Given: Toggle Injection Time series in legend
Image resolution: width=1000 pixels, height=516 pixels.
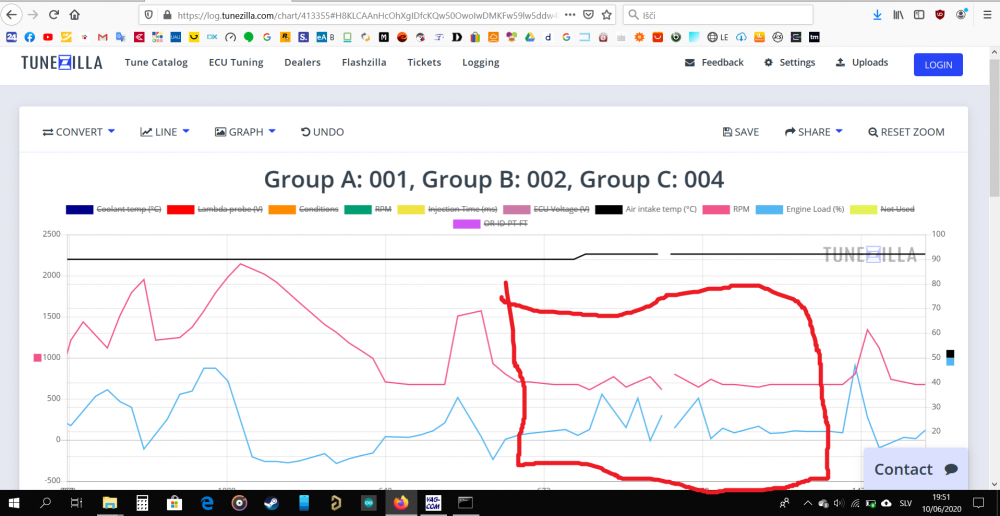Looking at the screenshot, I should point(447,209).
